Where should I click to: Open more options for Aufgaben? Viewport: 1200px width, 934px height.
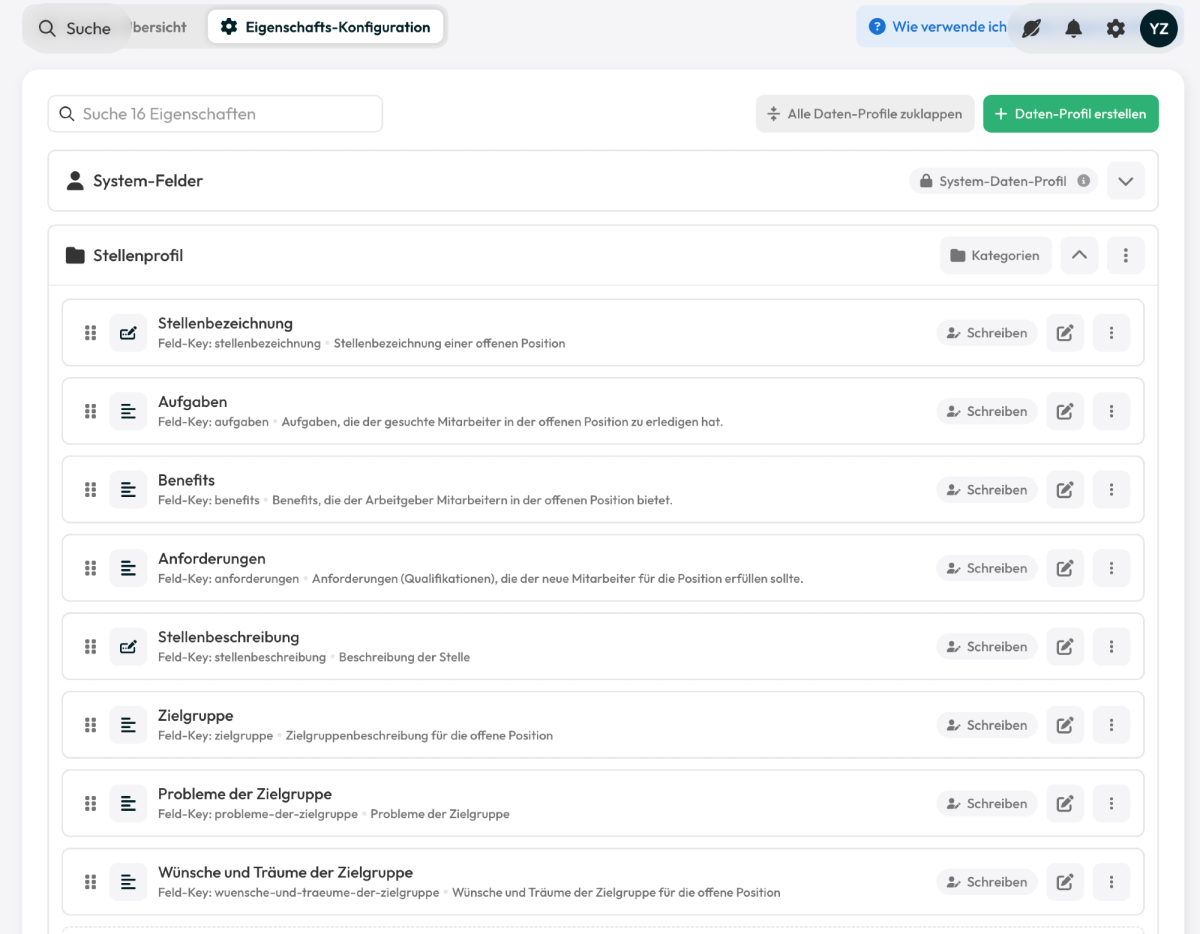[1111, 411]
